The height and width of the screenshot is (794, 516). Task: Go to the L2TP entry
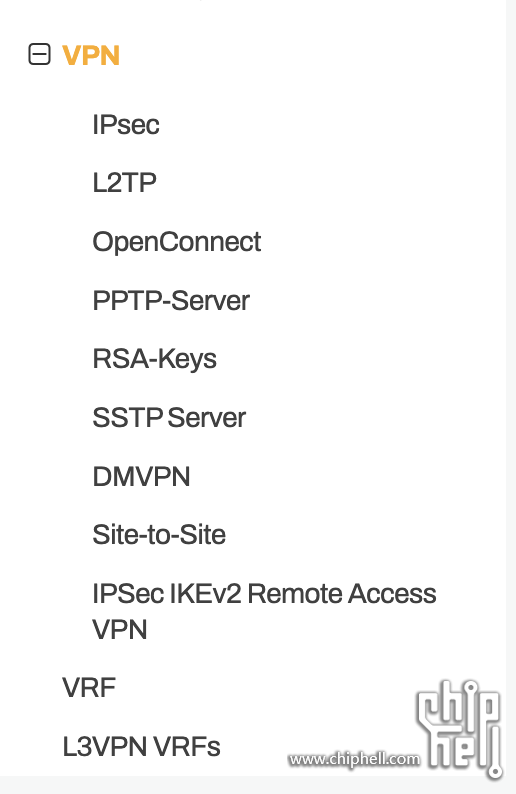tap(125, 182)
